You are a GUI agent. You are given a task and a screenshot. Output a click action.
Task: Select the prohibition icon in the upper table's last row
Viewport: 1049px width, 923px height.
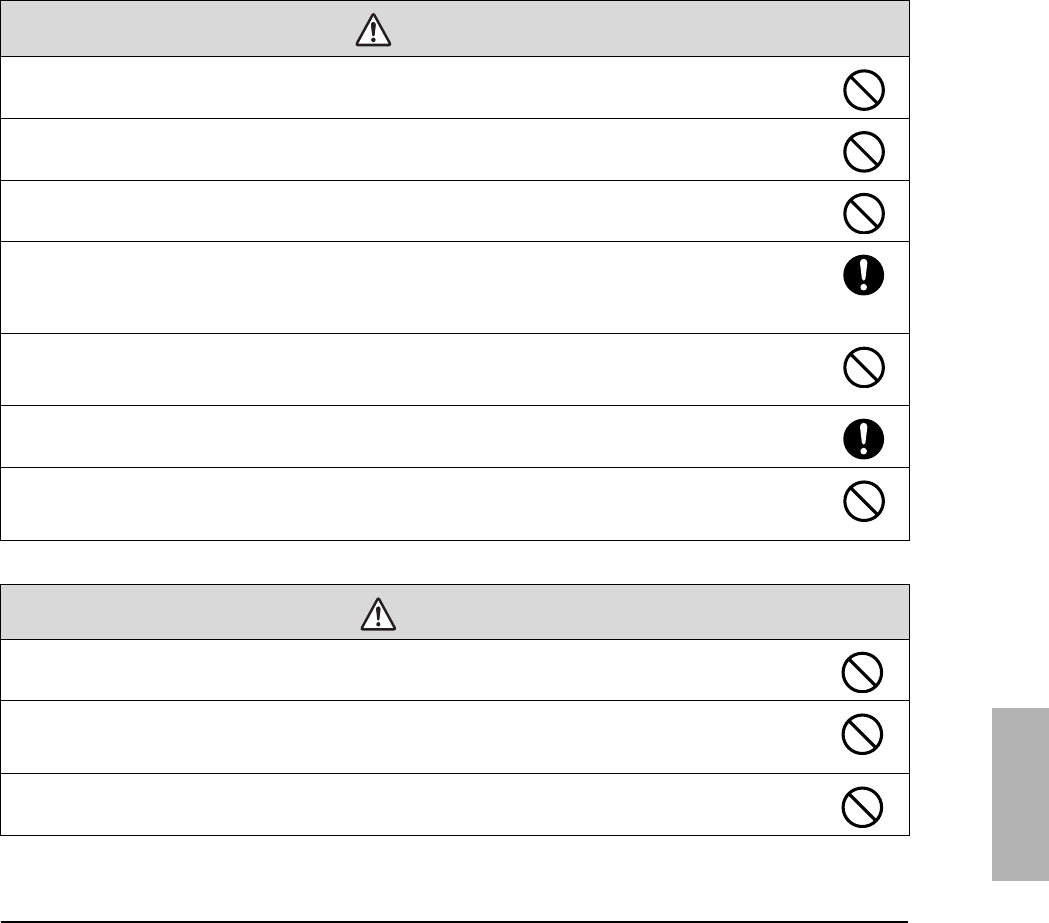coord(862,501)
